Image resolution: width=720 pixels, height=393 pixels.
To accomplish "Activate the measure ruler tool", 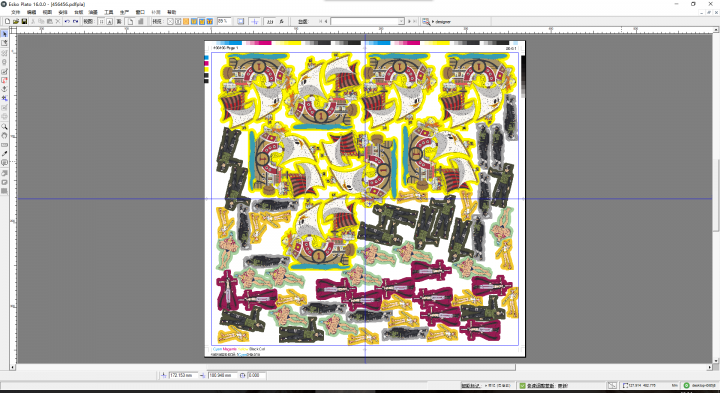I will (5, 145).
